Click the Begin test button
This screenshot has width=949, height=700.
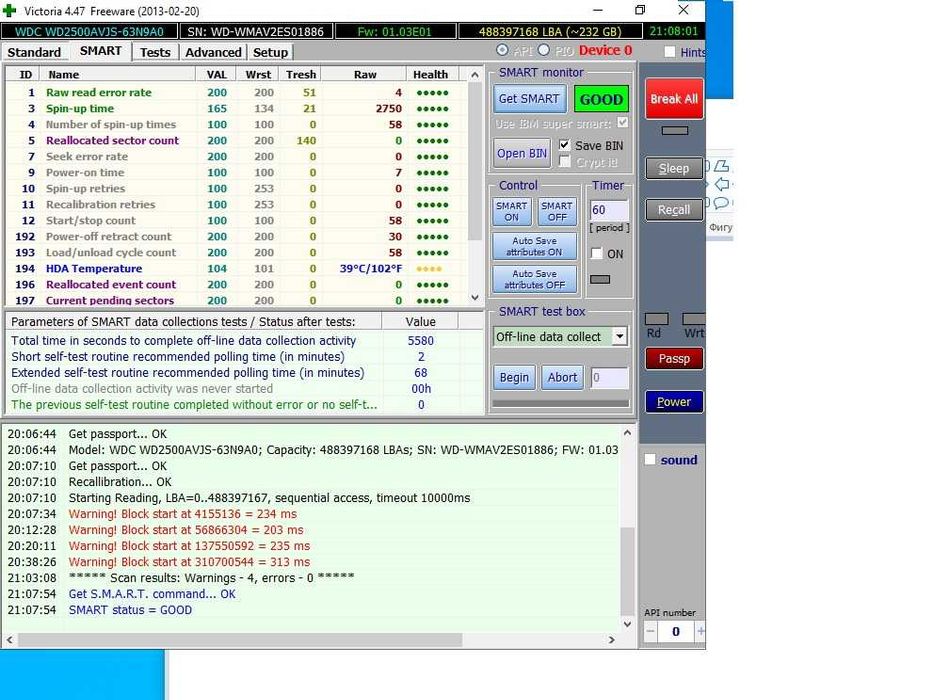coord(514,378)
